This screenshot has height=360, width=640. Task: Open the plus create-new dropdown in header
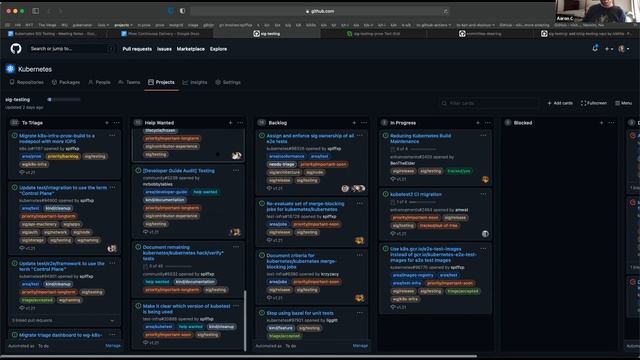click(609, 49)
